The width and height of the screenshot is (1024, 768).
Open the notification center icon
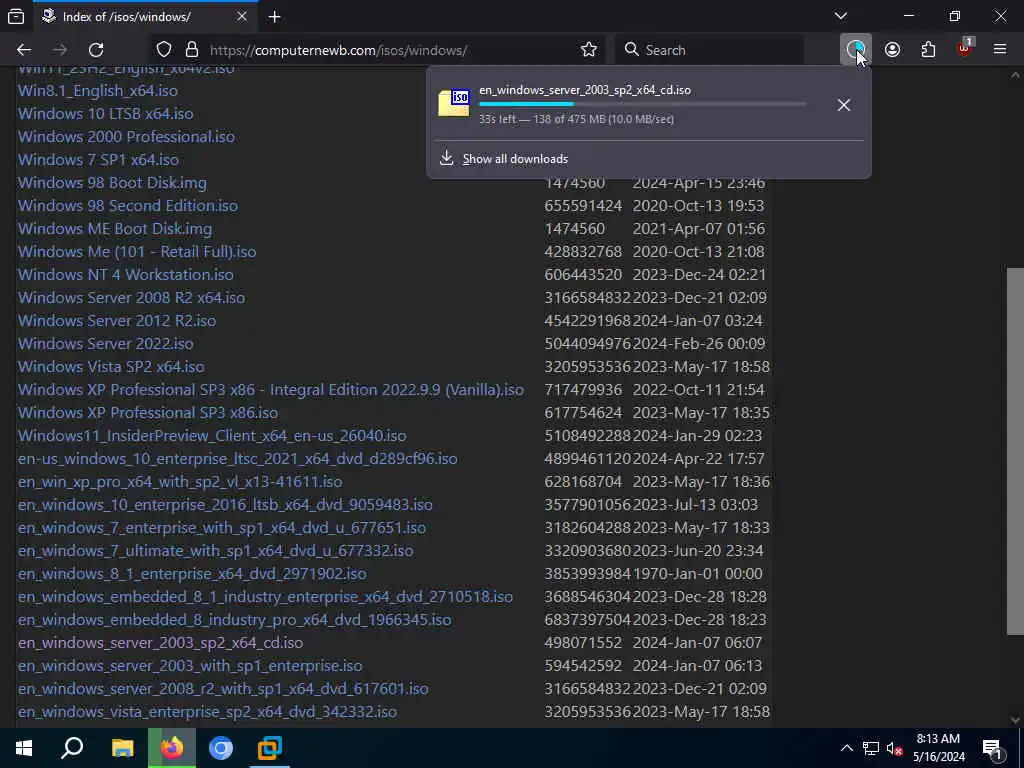click(993, 748)
